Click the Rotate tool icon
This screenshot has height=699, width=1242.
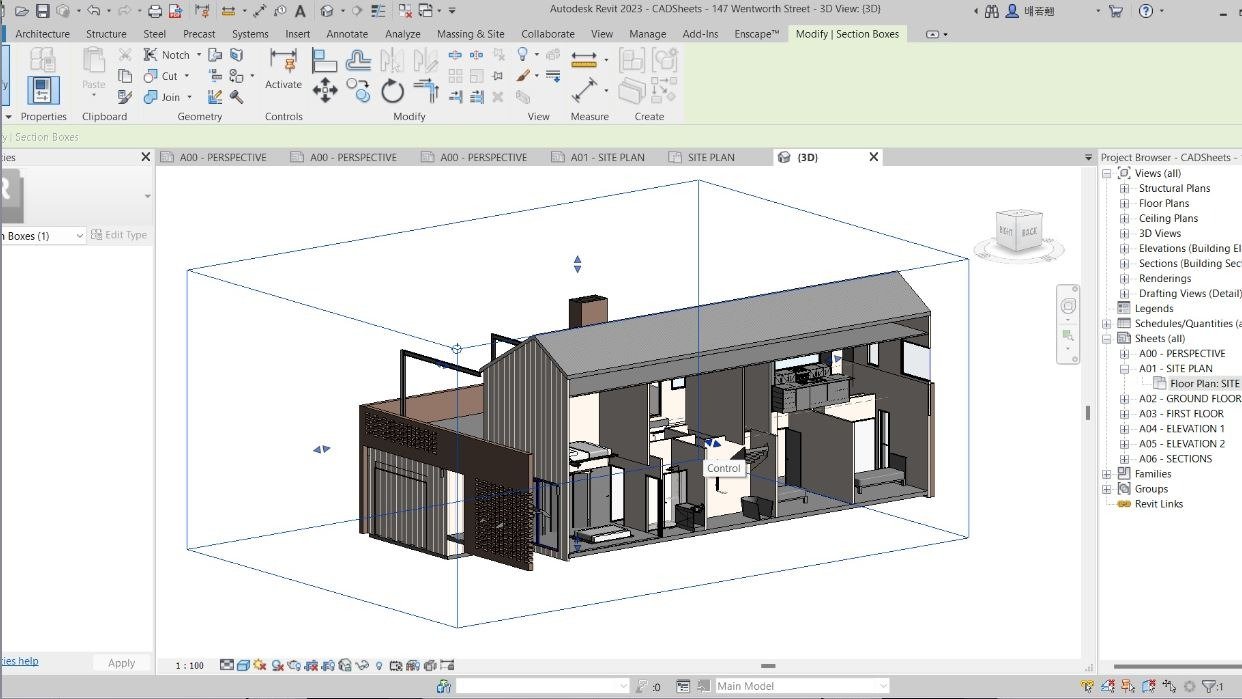coord(392,91)
